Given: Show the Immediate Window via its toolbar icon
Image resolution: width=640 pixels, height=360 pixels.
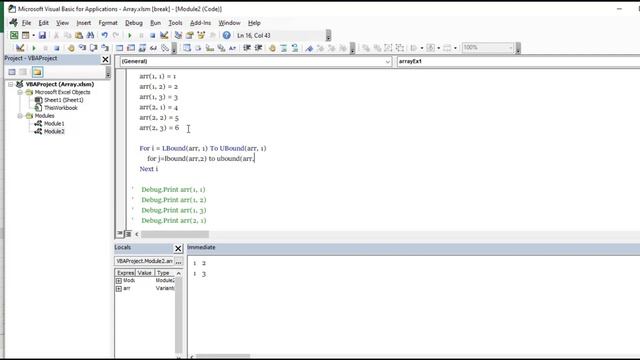Looking at the screenshot, I should tap(131, 48).
